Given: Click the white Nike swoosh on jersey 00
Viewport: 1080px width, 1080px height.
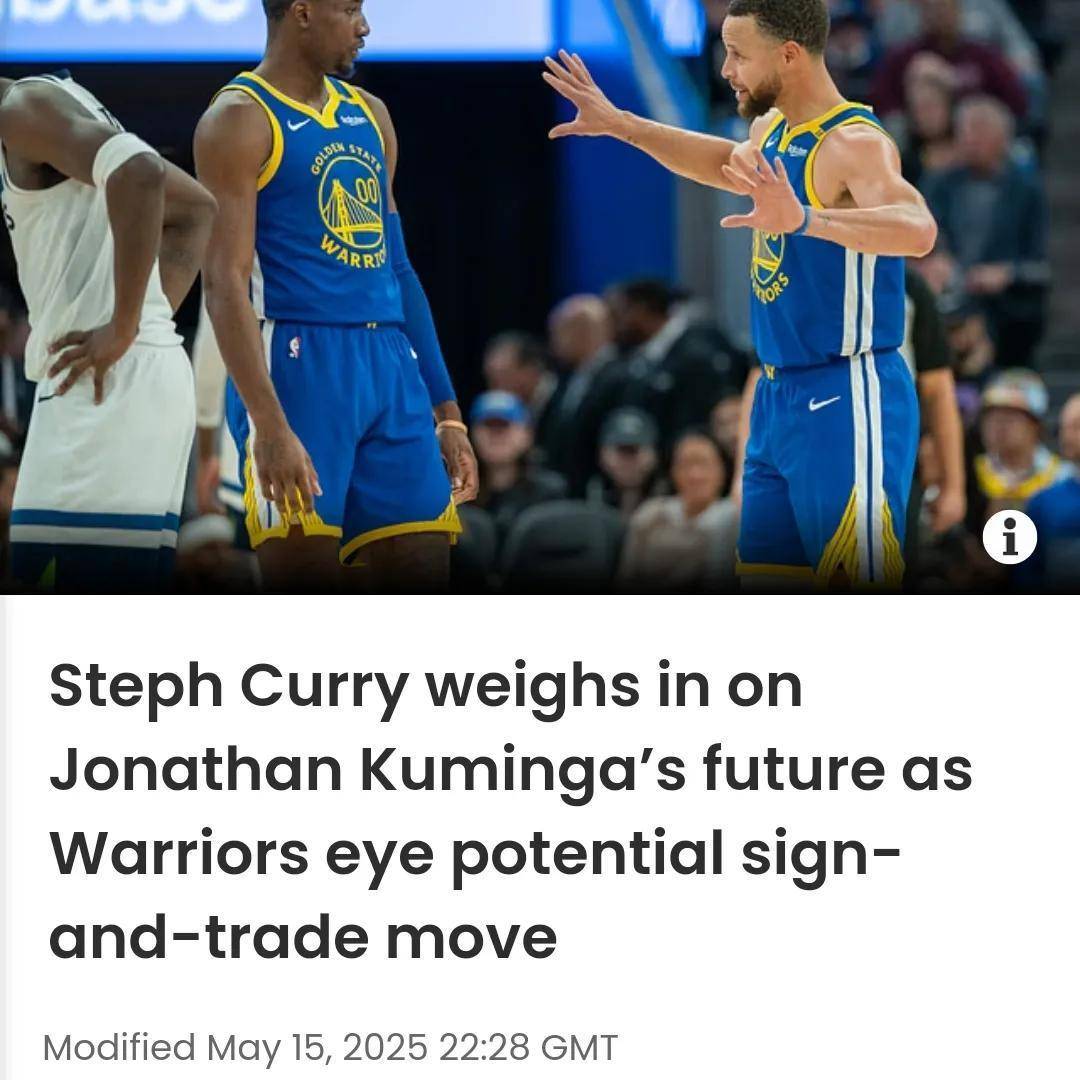Looking at the screenshot, I should click(x=298, y=125).
